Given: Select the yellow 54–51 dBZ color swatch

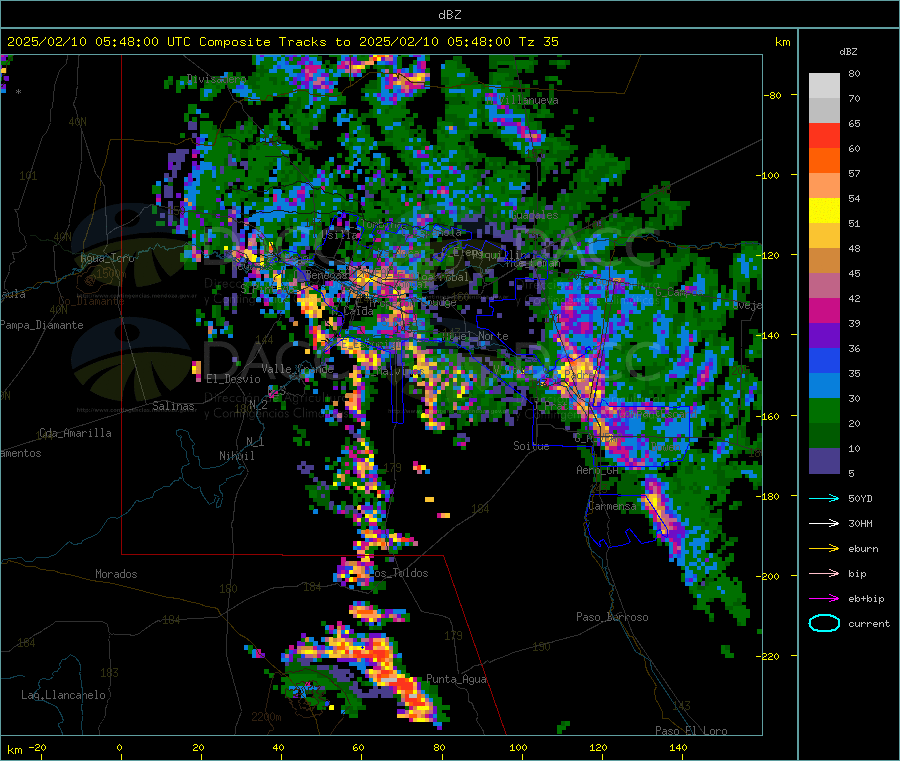Looking at the screenshot, I should click(x=824, y=211).
